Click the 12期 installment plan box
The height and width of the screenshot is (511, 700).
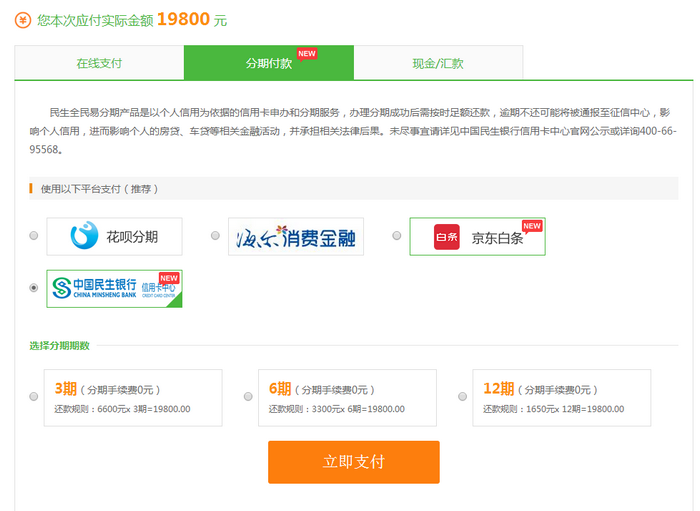point(561,398)
